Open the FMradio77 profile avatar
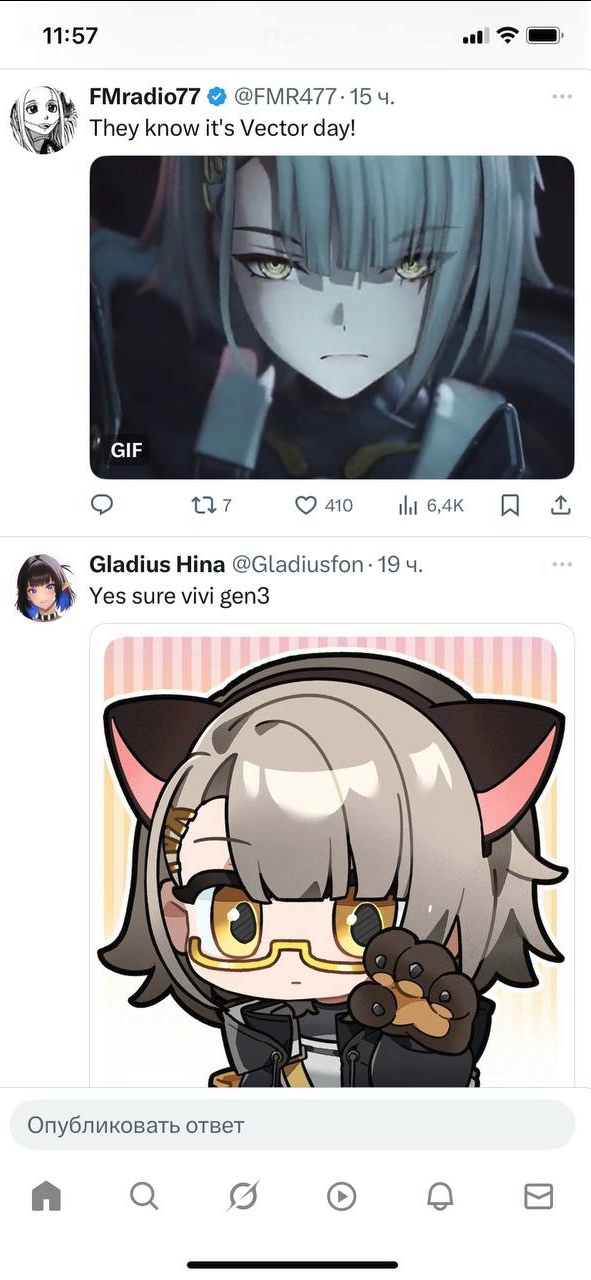The height and width of the screenshot is (1280, 591). [44, 119]
